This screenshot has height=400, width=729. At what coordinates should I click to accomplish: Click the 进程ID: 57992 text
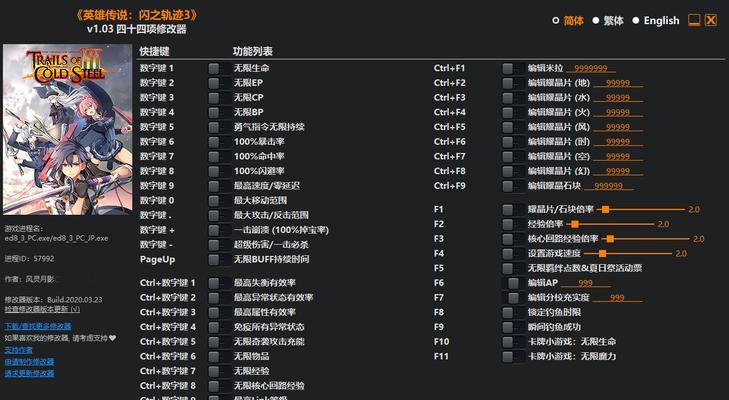tap(30, 259)
